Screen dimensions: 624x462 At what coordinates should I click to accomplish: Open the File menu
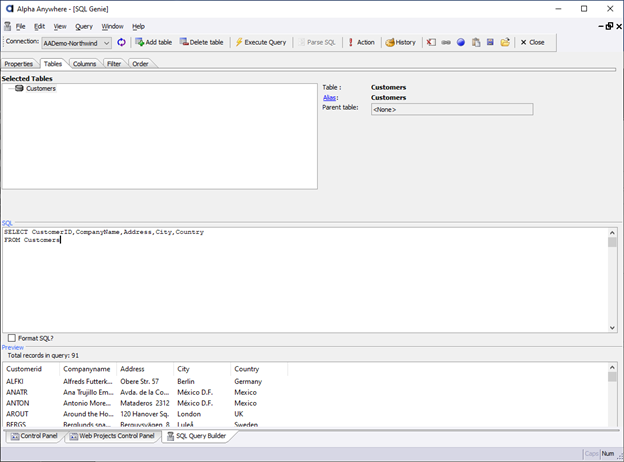click(x=20, y=27)
